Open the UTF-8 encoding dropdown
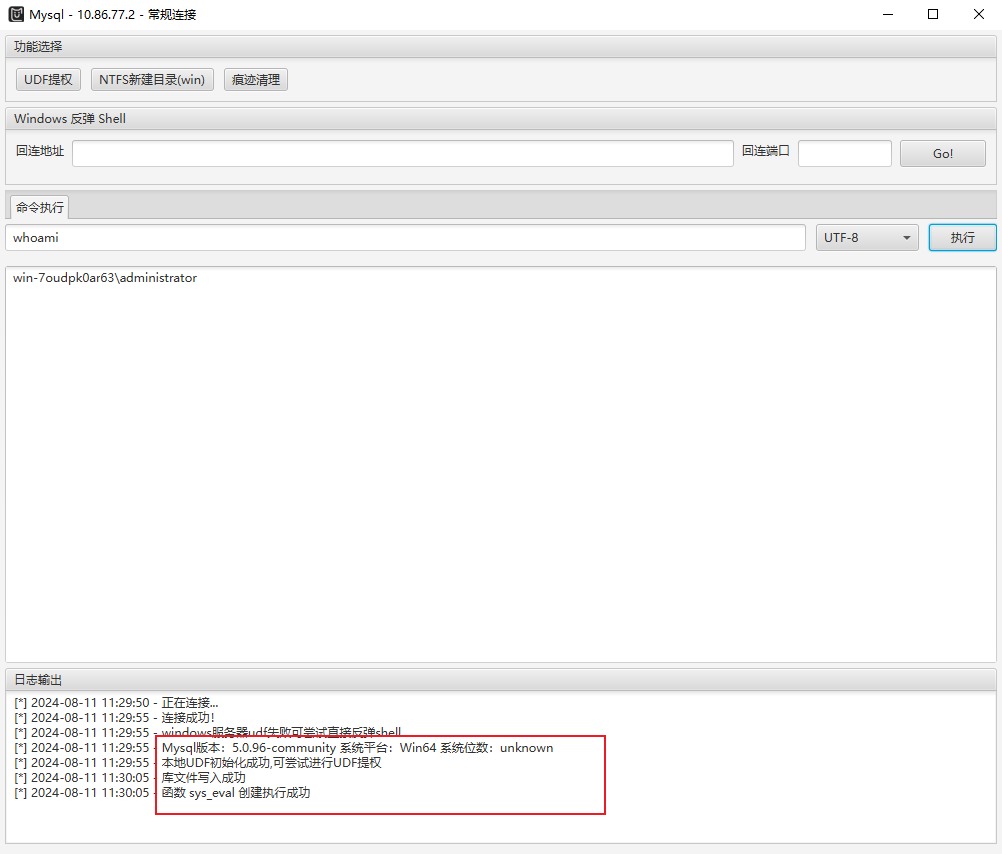Screen dimensions: 1002x854 867,237
